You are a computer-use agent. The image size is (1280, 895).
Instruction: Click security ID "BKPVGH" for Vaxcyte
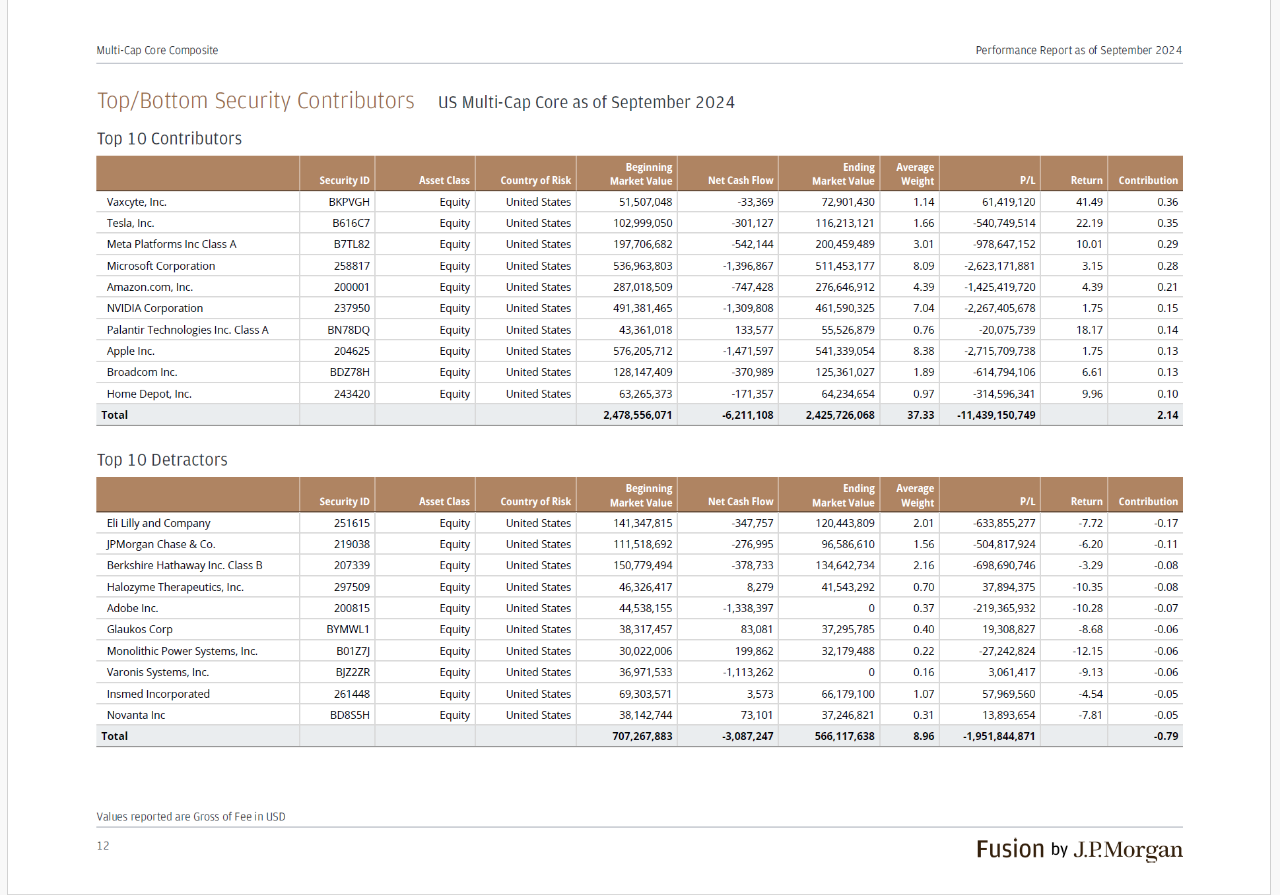[x=348, y=202]
